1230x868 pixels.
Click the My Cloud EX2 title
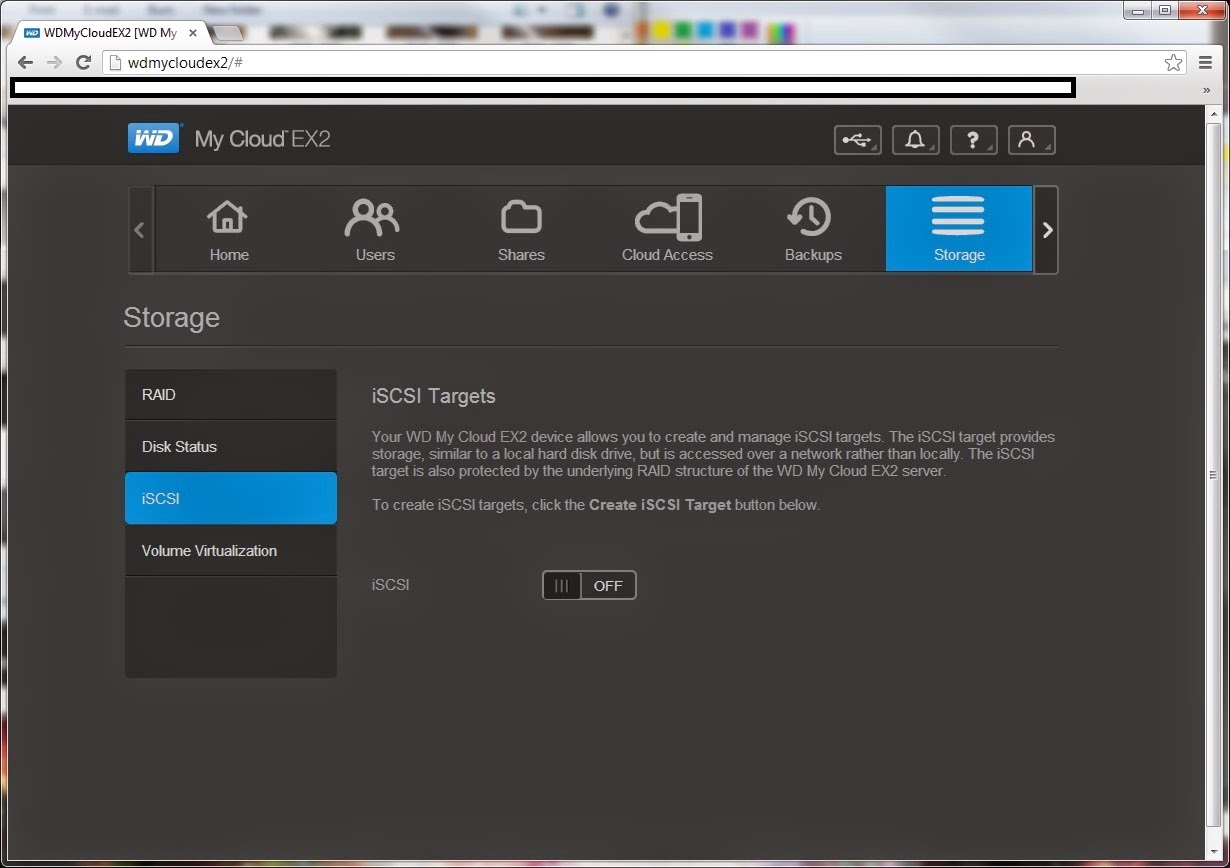coord(262,139)
